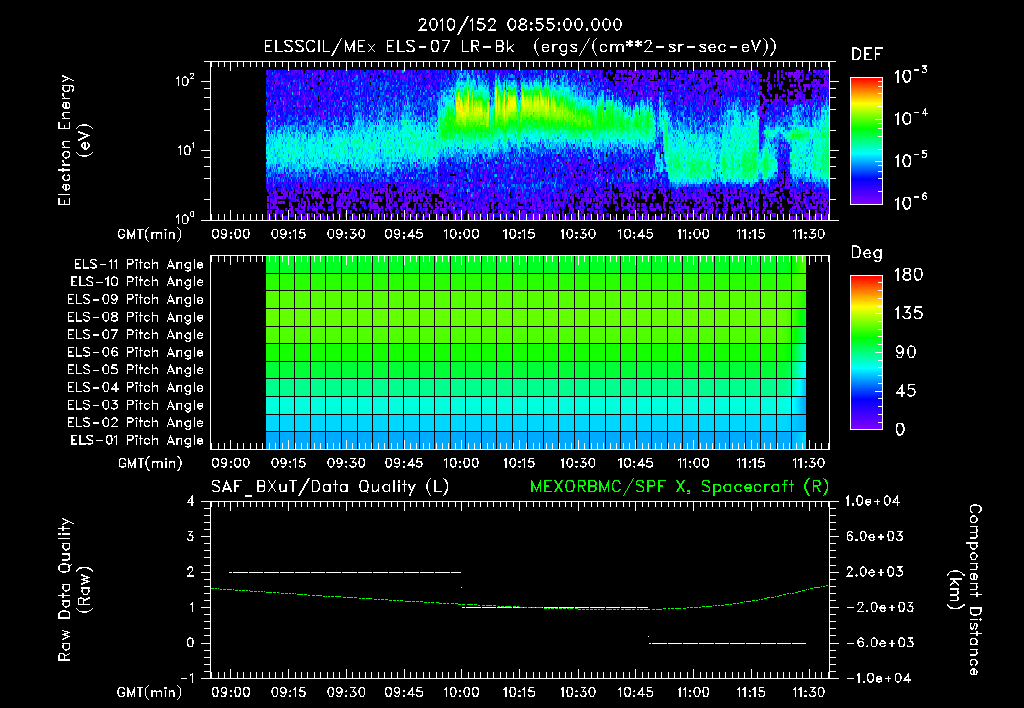Click the 6.0e+03 right axis value
This screenshot has height=708, width=1024.
tap(876, 537)
